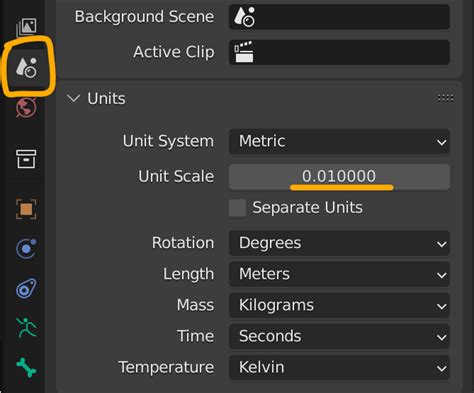This screenshot has height=393, width=474.
Task: Open the Bone properties tab
Action: tap(26, 367)
